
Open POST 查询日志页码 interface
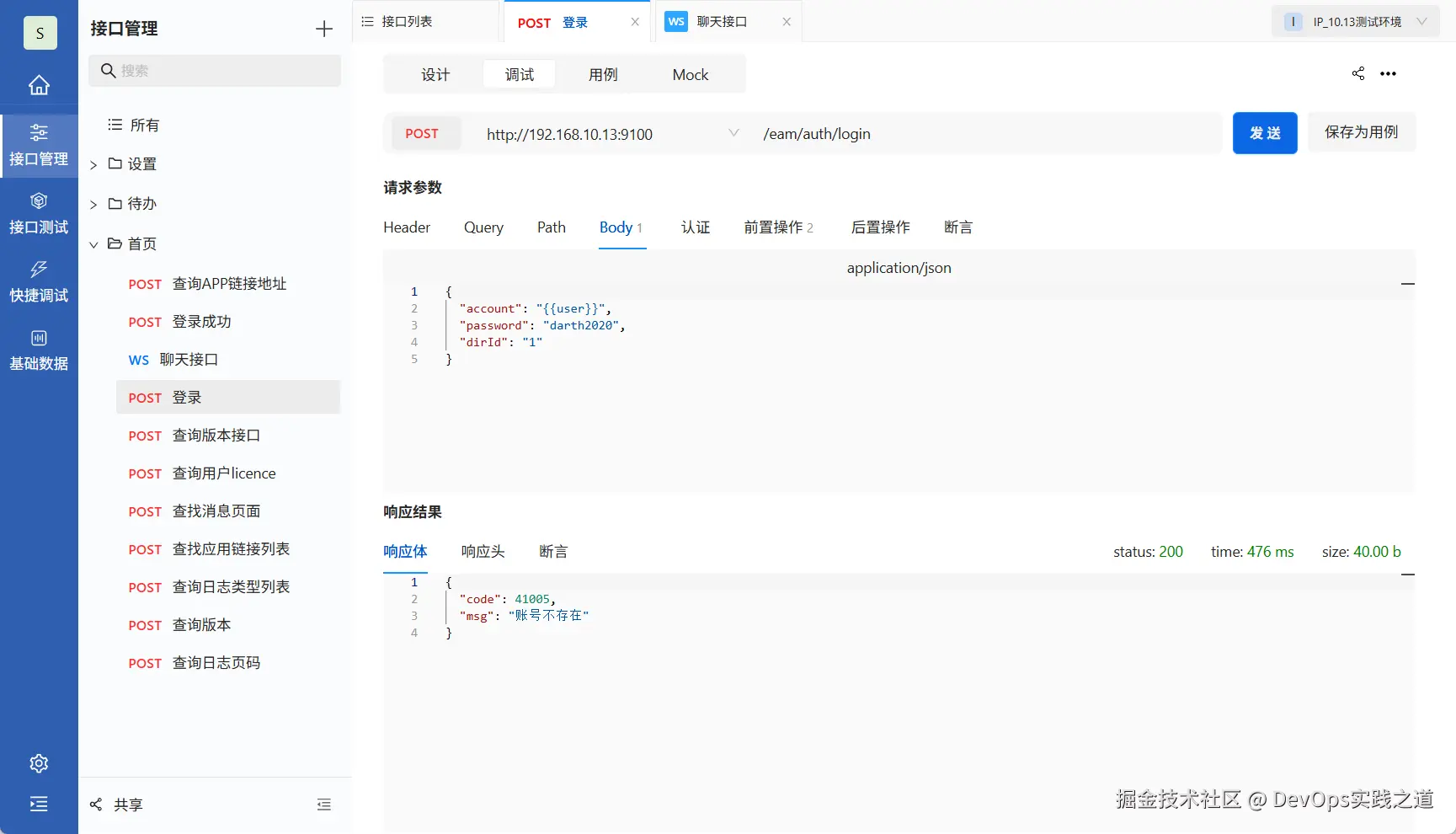tap(228, 663)
